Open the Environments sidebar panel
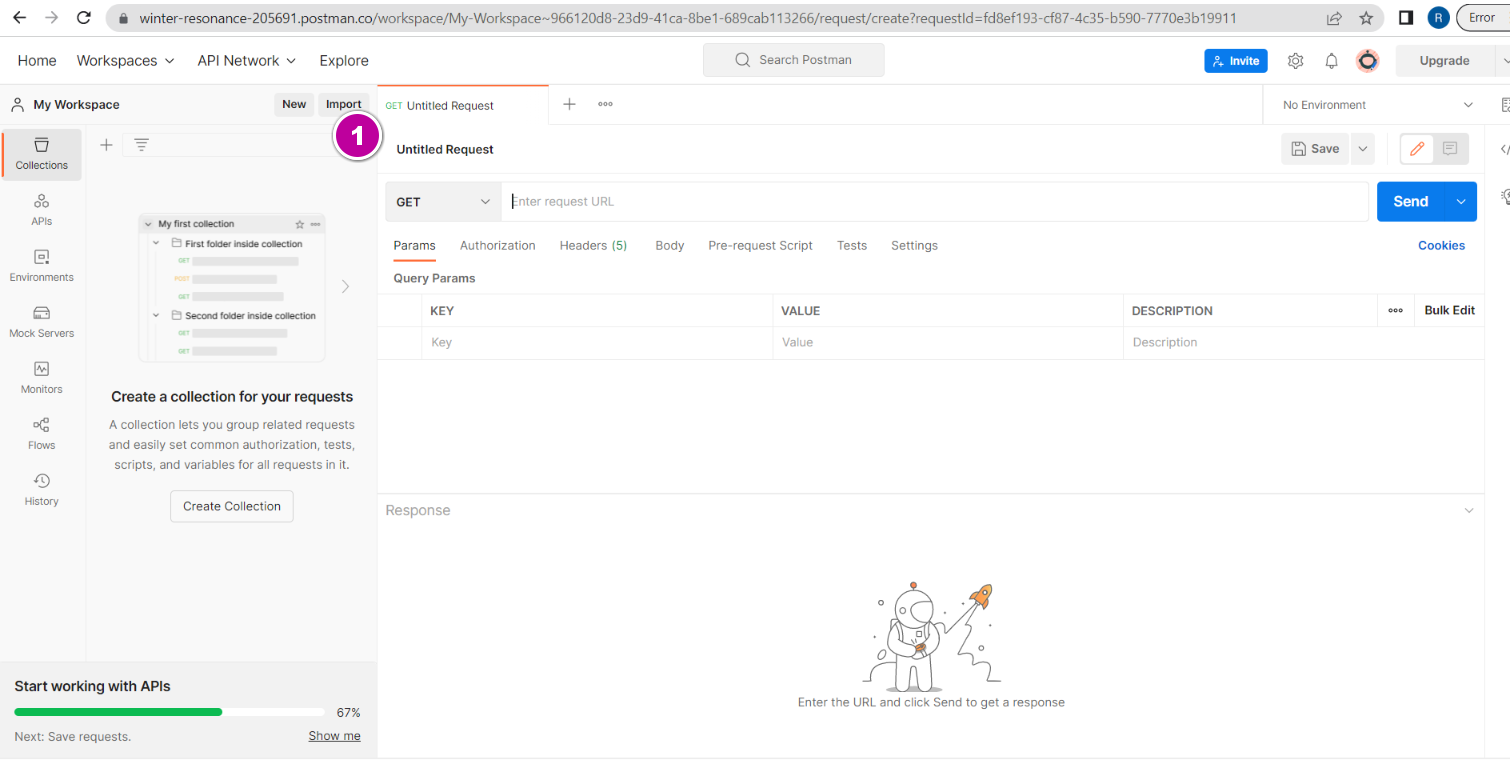Viewport: 1510px width, 764px height. (x=42, y=266)
